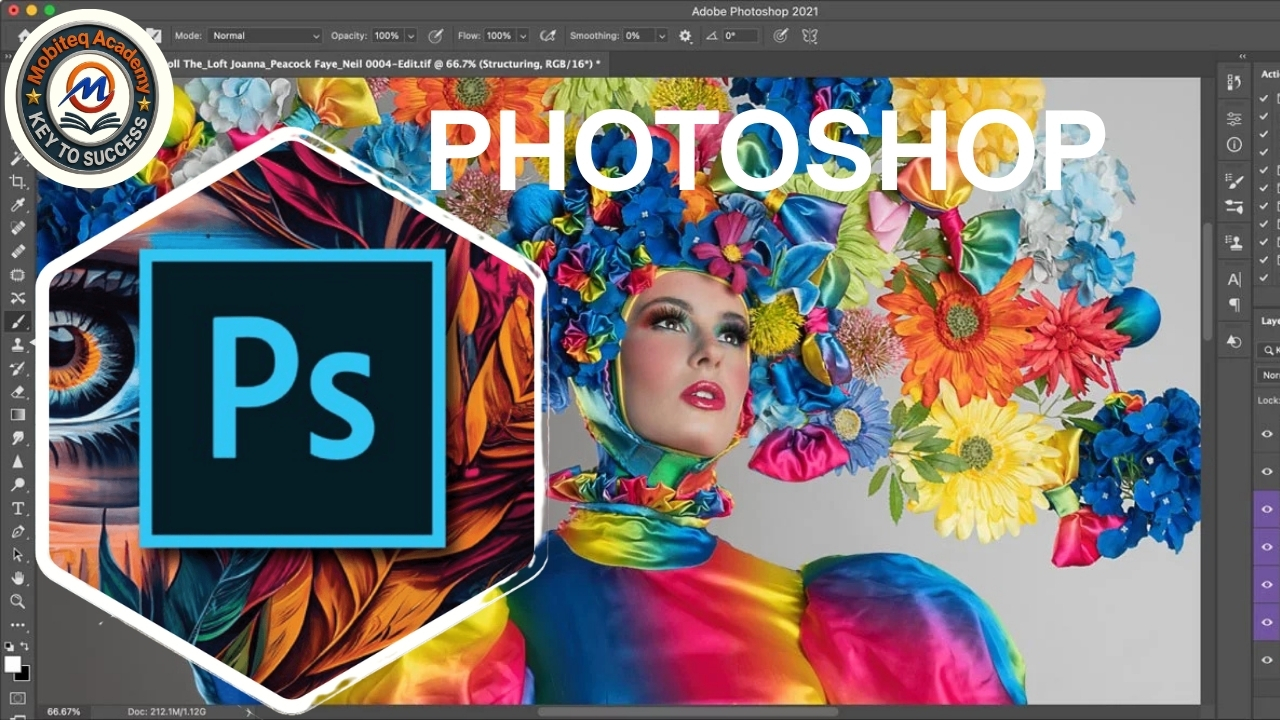Viewport: 1280px width, 720px height.
Task: Select the Hand tool
Action: [x=17, y=578]
